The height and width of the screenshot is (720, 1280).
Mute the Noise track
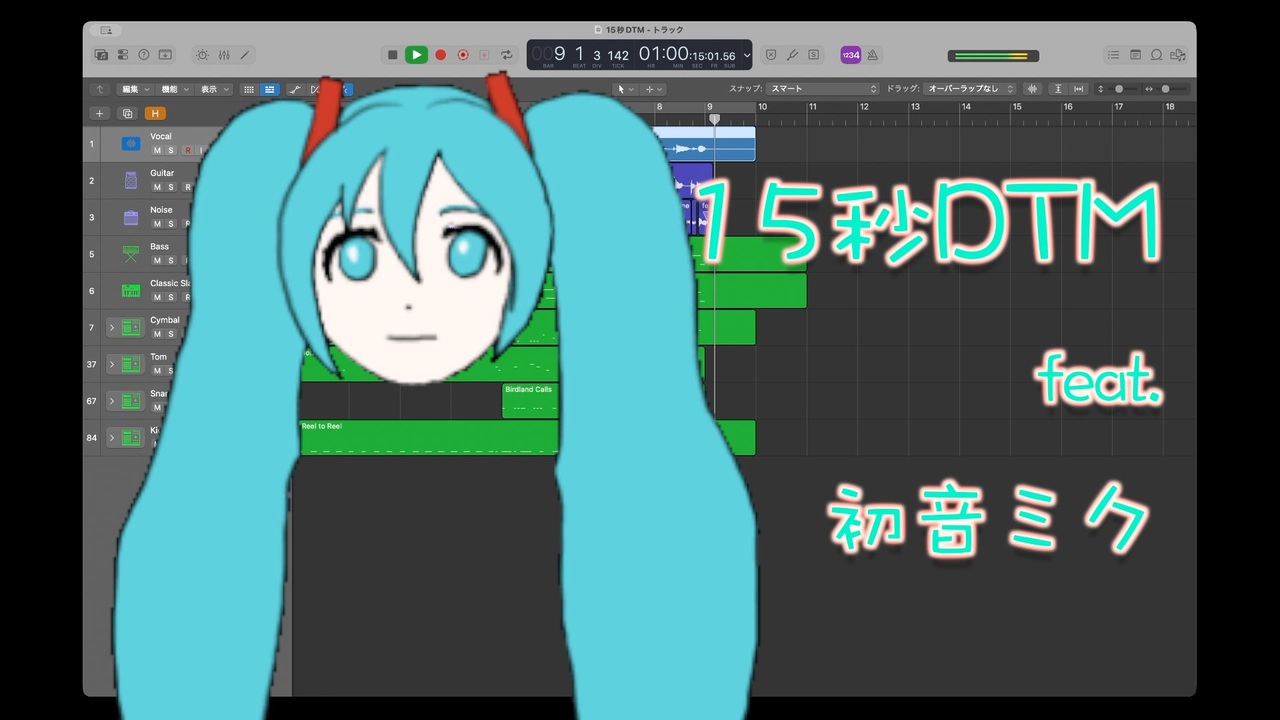coord(157,224)
